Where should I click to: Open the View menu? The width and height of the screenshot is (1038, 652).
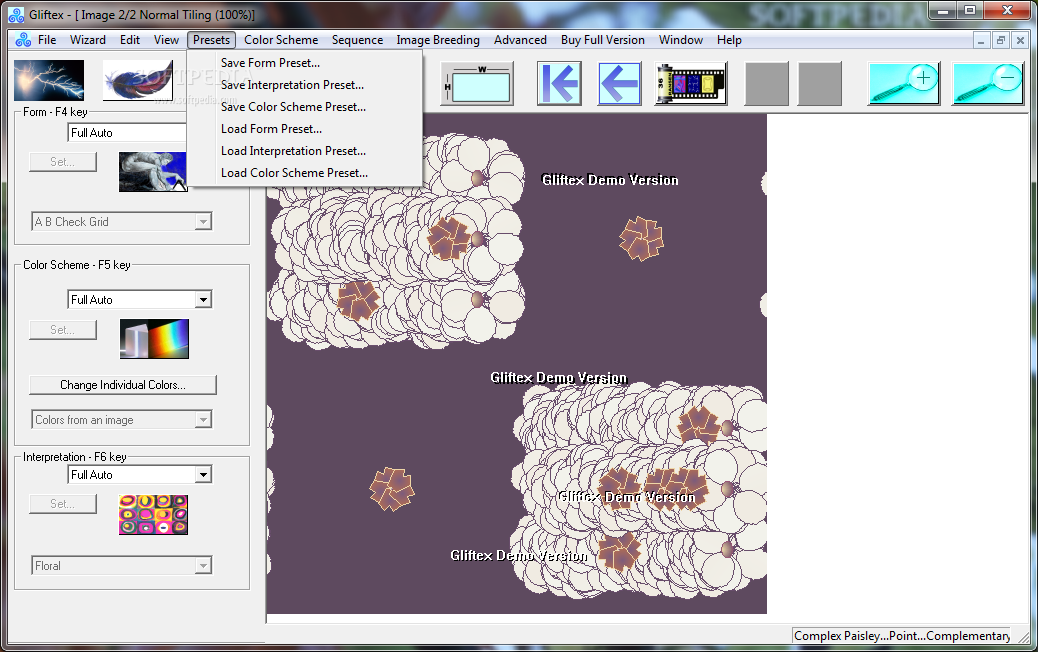pos(166,40)
